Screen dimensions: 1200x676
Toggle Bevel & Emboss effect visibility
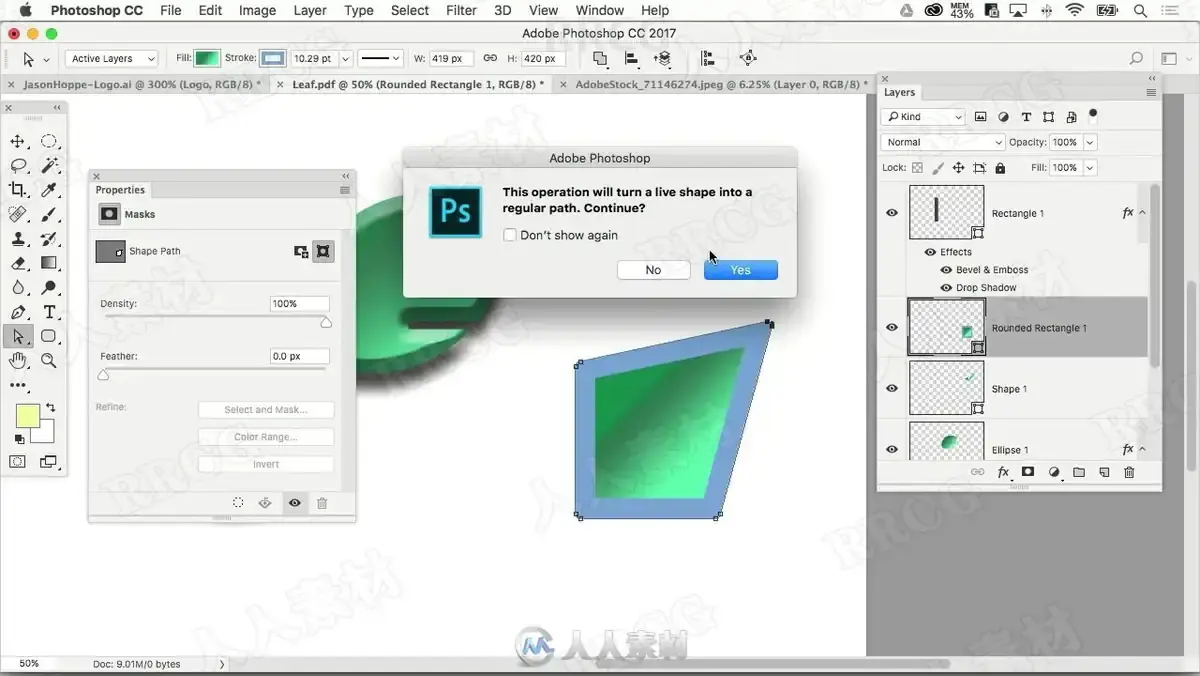click(x=946, y=270)
